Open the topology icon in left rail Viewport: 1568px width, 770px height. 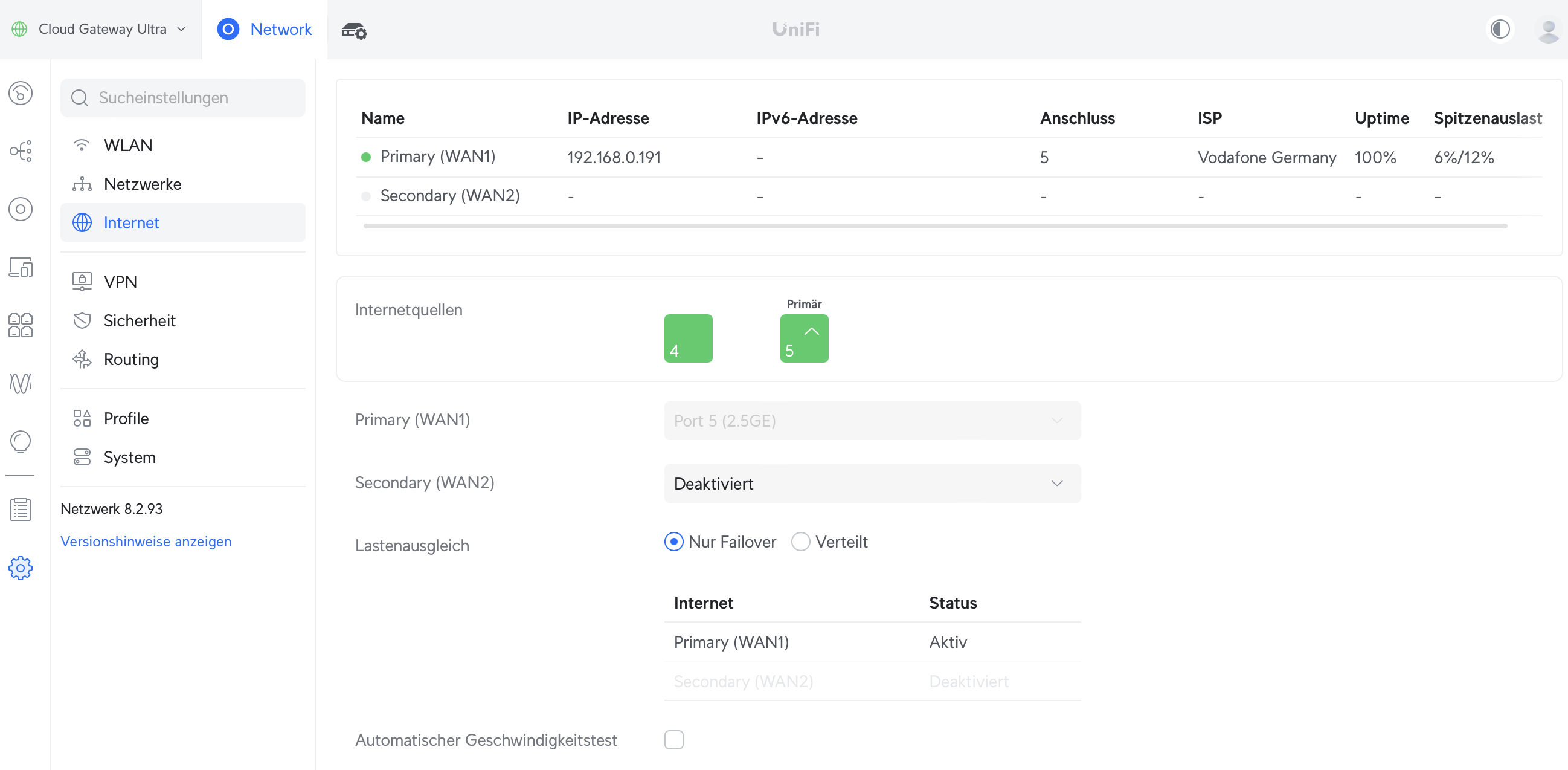tap(21, 151)
